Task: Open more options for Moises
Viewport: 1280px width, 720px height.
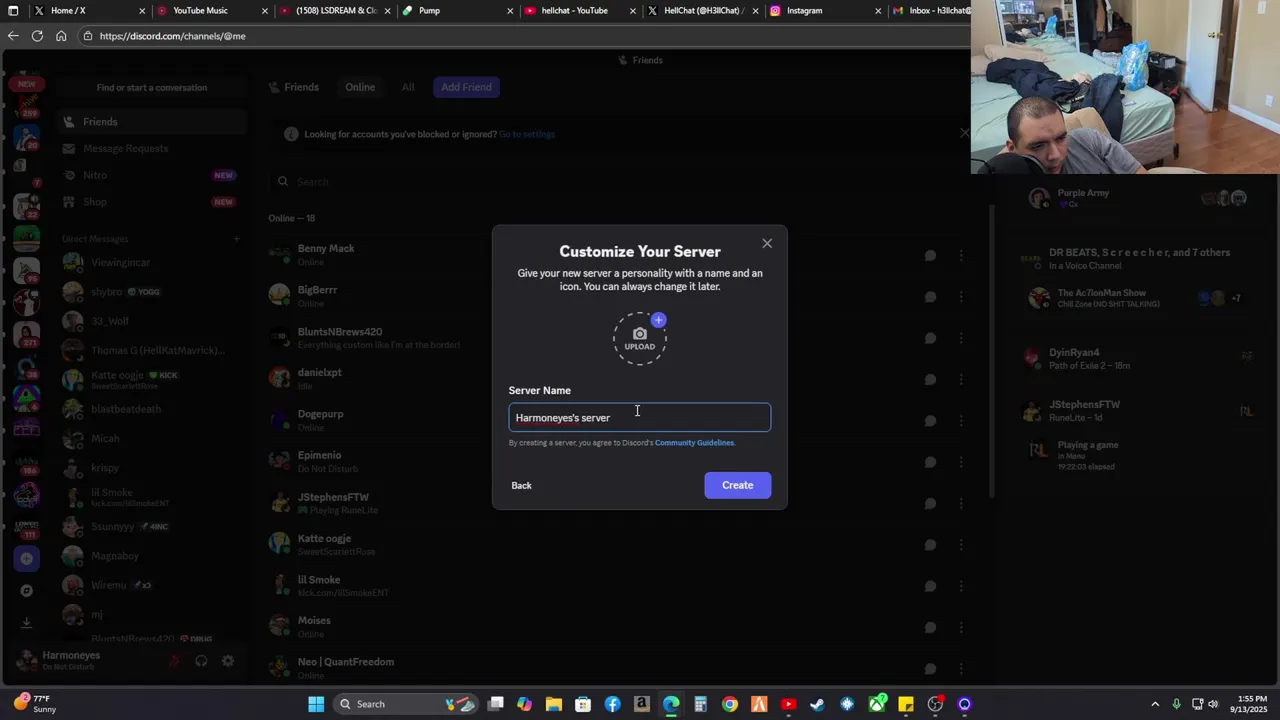Action: (961, 627)
